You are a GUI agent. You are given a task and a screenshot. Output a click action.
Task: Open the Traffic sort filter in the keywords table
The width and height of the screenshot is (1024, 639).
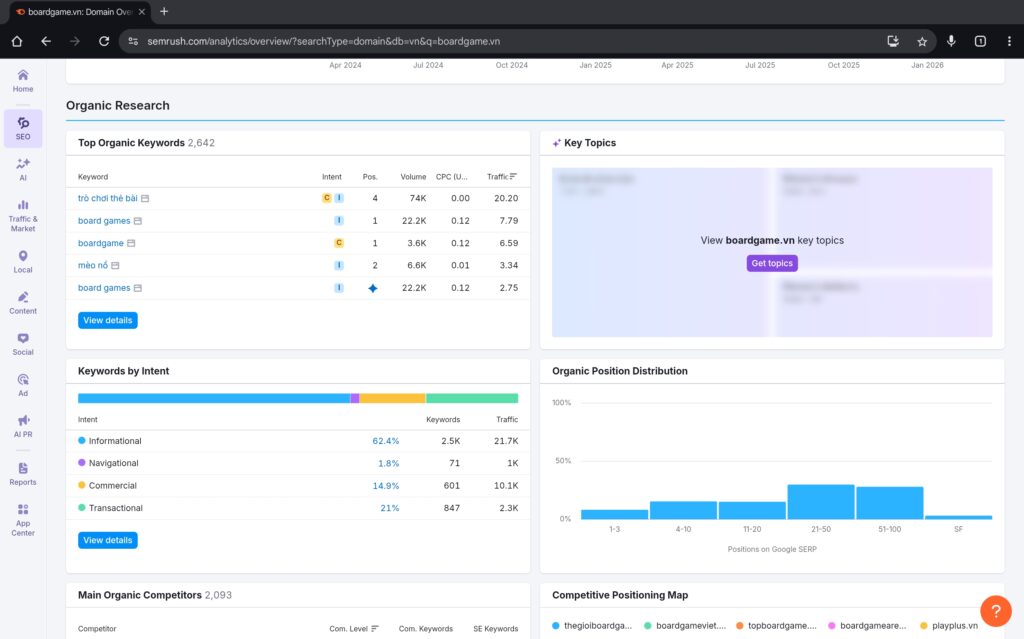click(x=513, y=176)
